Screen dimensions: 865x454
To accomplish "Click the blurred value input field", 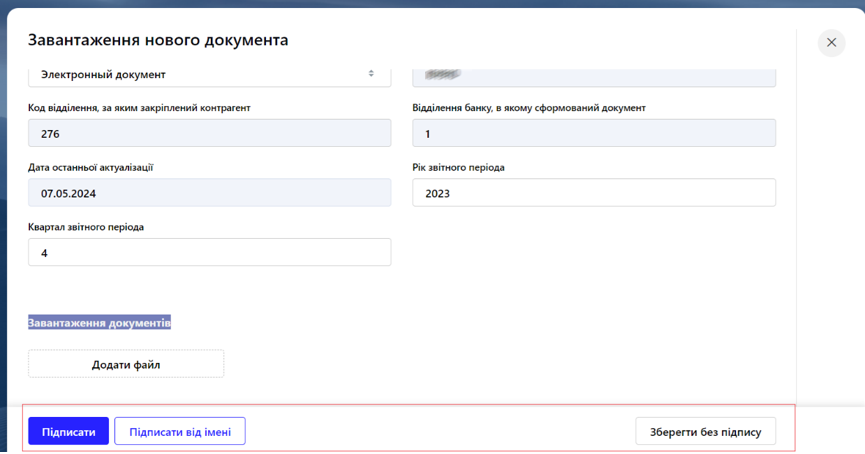I will (594, 76).
